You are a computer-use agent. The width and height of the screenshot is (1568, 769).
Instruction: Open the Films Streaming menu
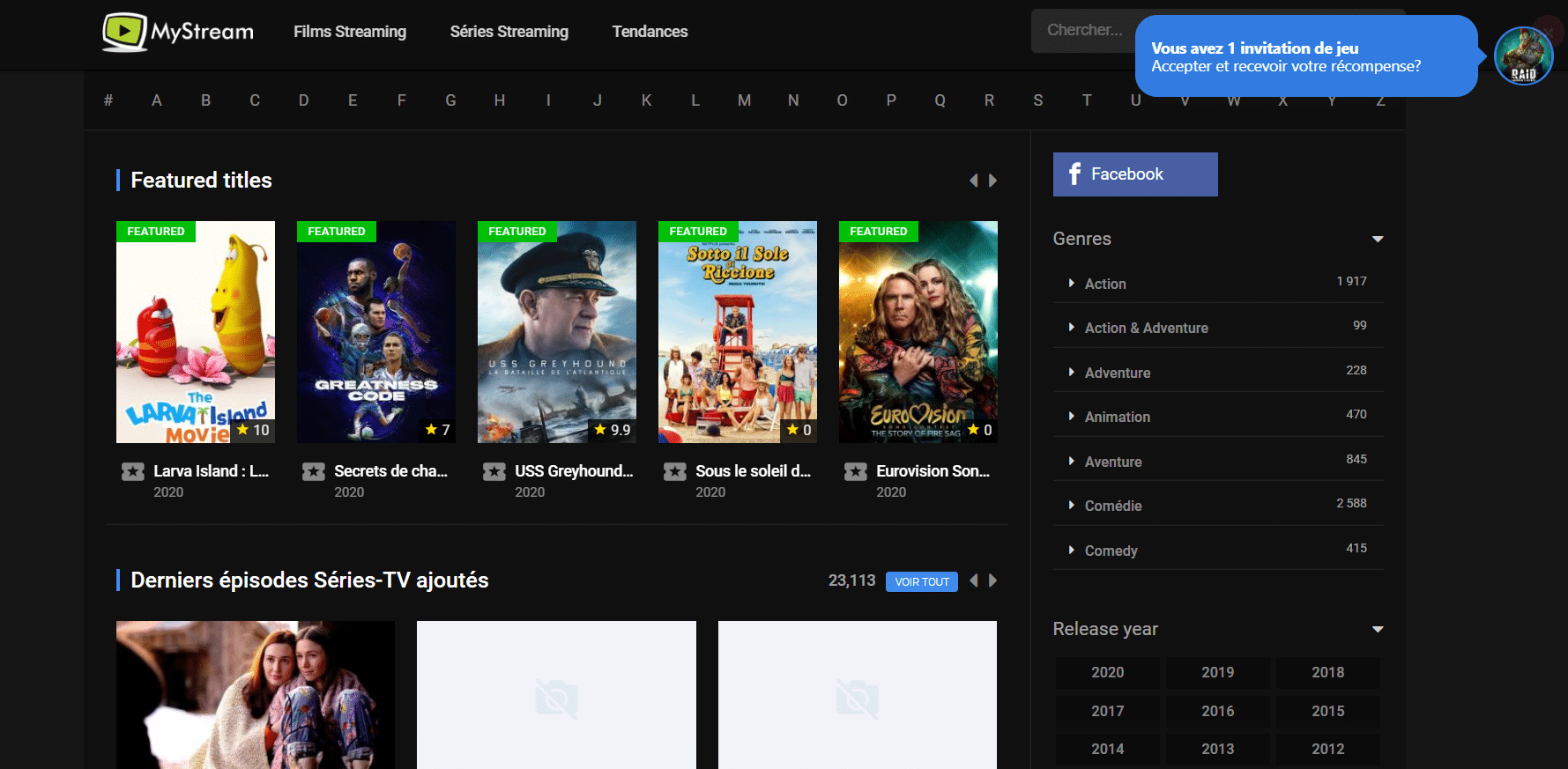tap(350, 32)
